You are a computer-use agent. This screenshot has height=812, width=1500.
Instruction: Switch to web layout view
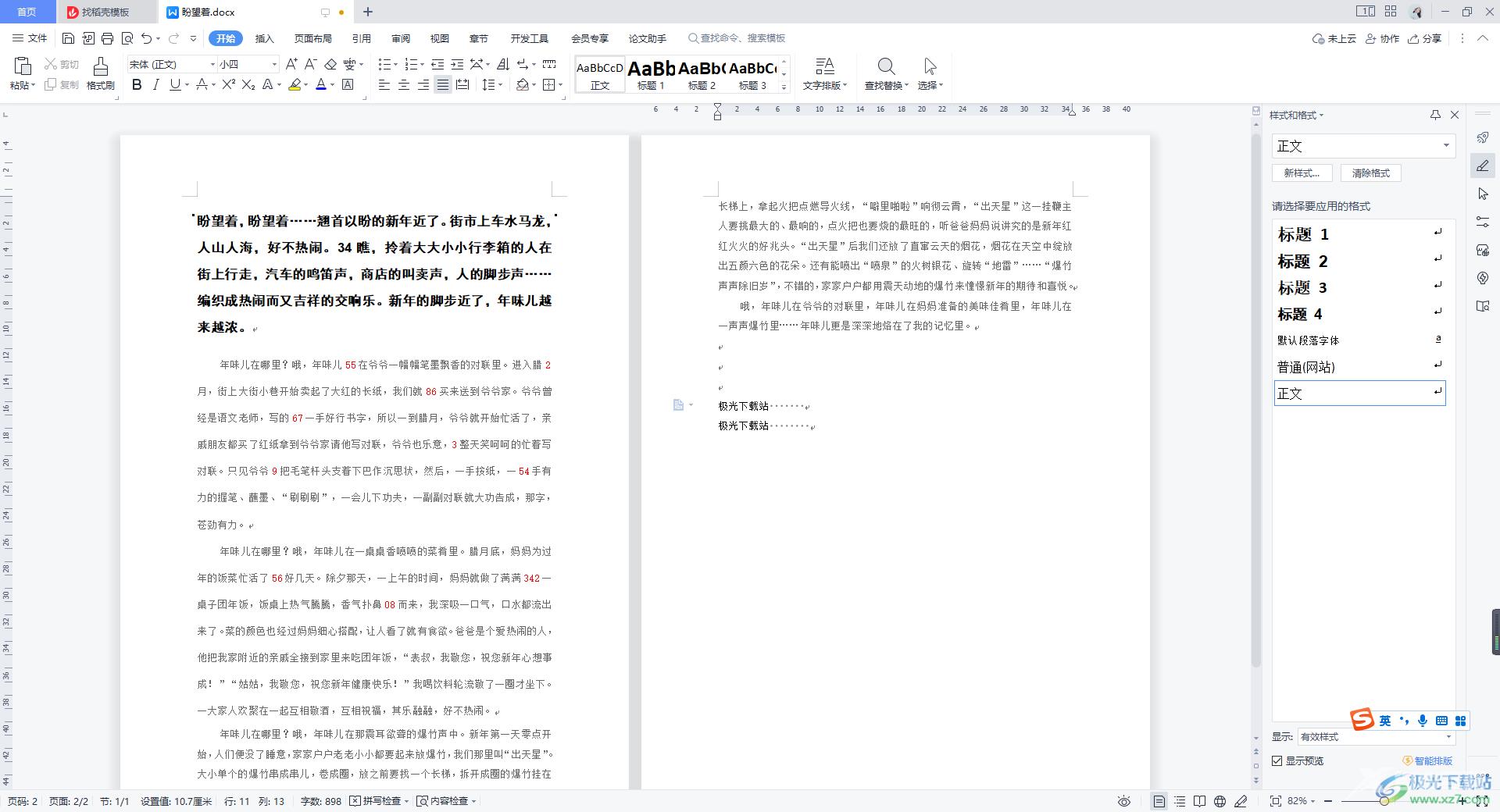pos(1220,801)
